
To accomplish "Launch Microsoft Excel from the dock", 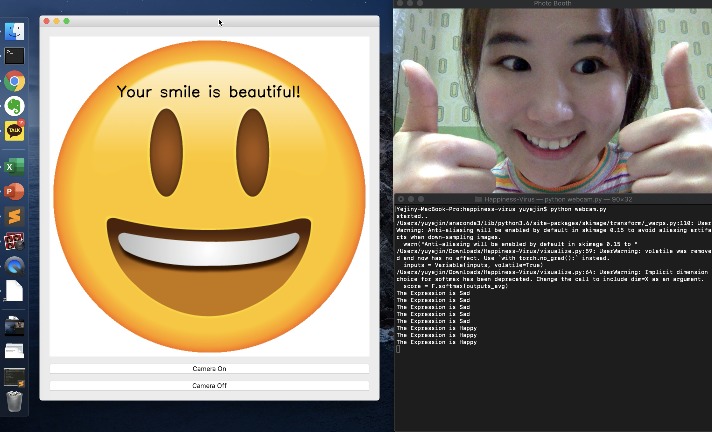I will [x=15, y=167].
